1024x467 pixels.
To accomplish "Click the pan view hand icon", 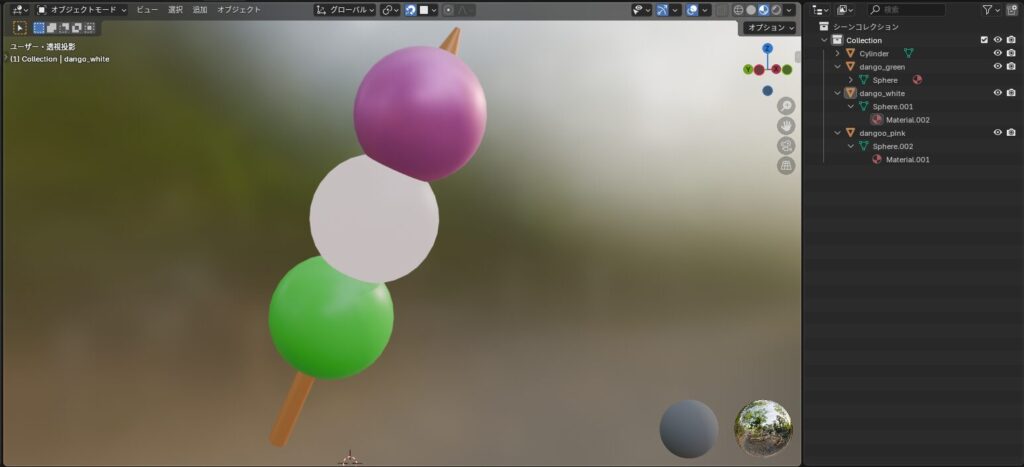I will click(x=786, y=126).
